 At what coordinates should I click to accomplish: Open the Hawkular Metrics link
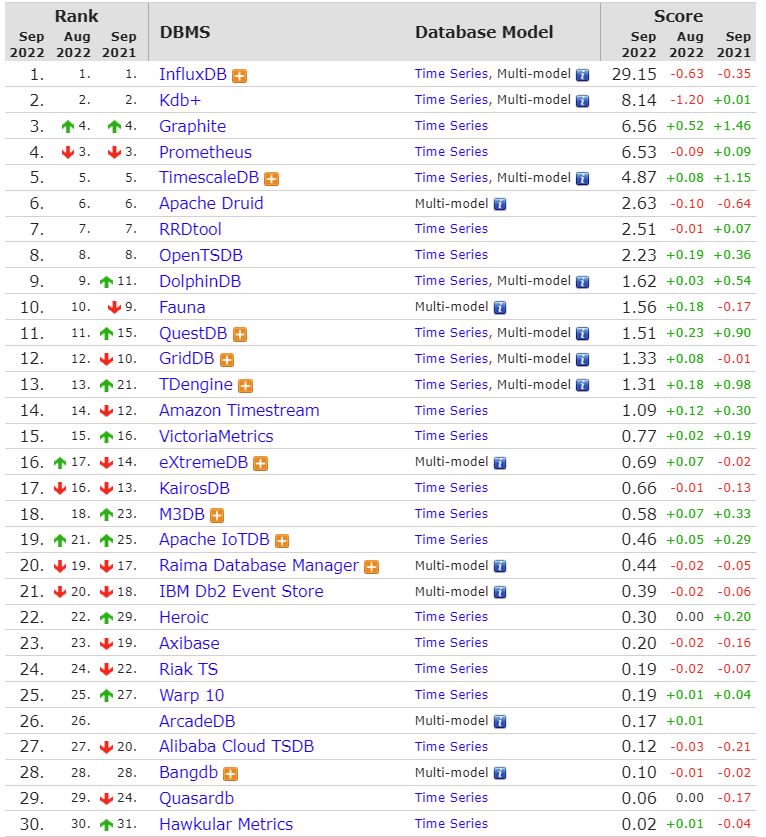tap(226, 824)
